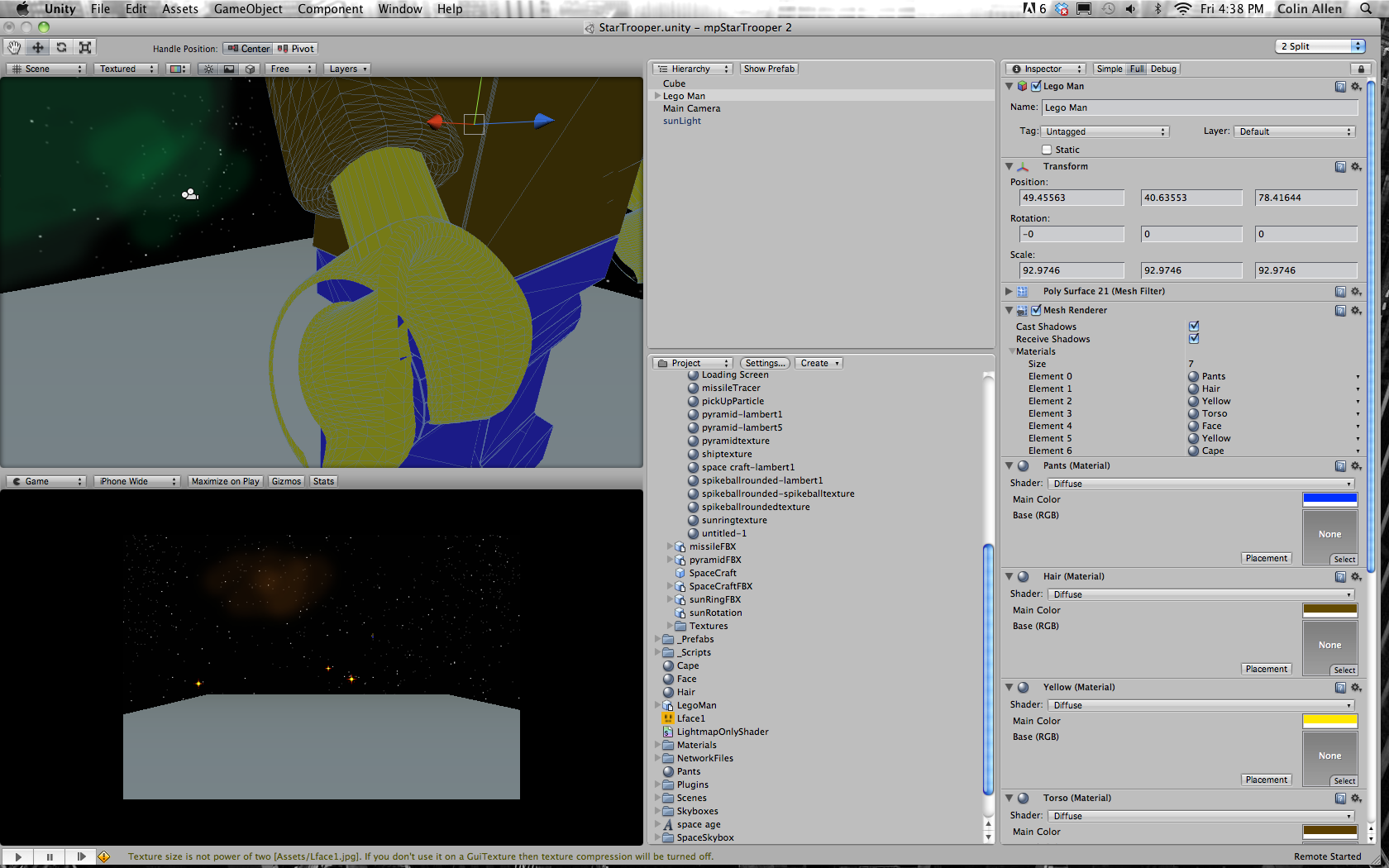Click the Mesh Renderer help book icon

coord(1340,310)
